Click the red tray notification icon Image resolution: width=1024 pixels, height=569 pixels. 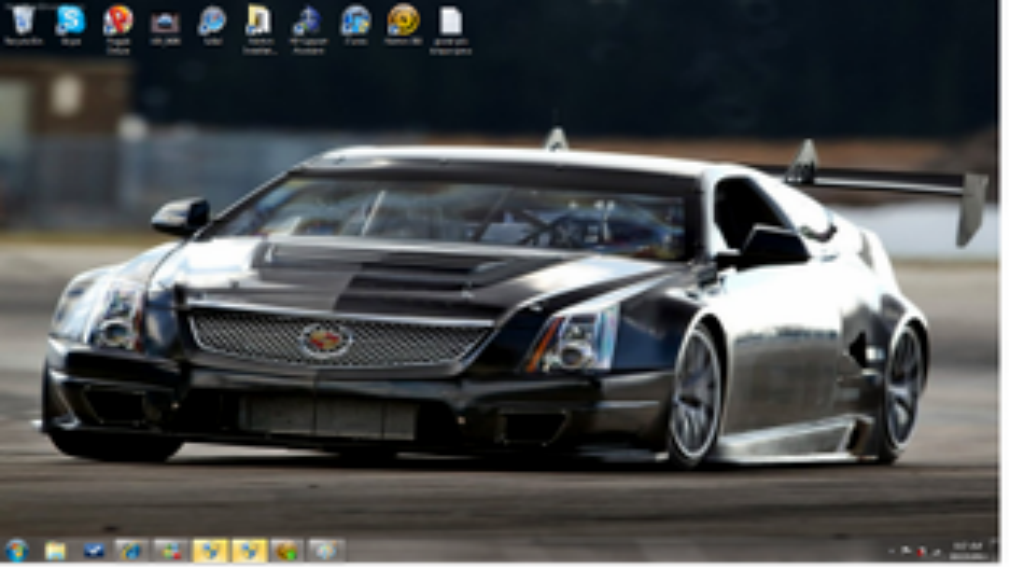pyautogui.click(x=921, y=552)
